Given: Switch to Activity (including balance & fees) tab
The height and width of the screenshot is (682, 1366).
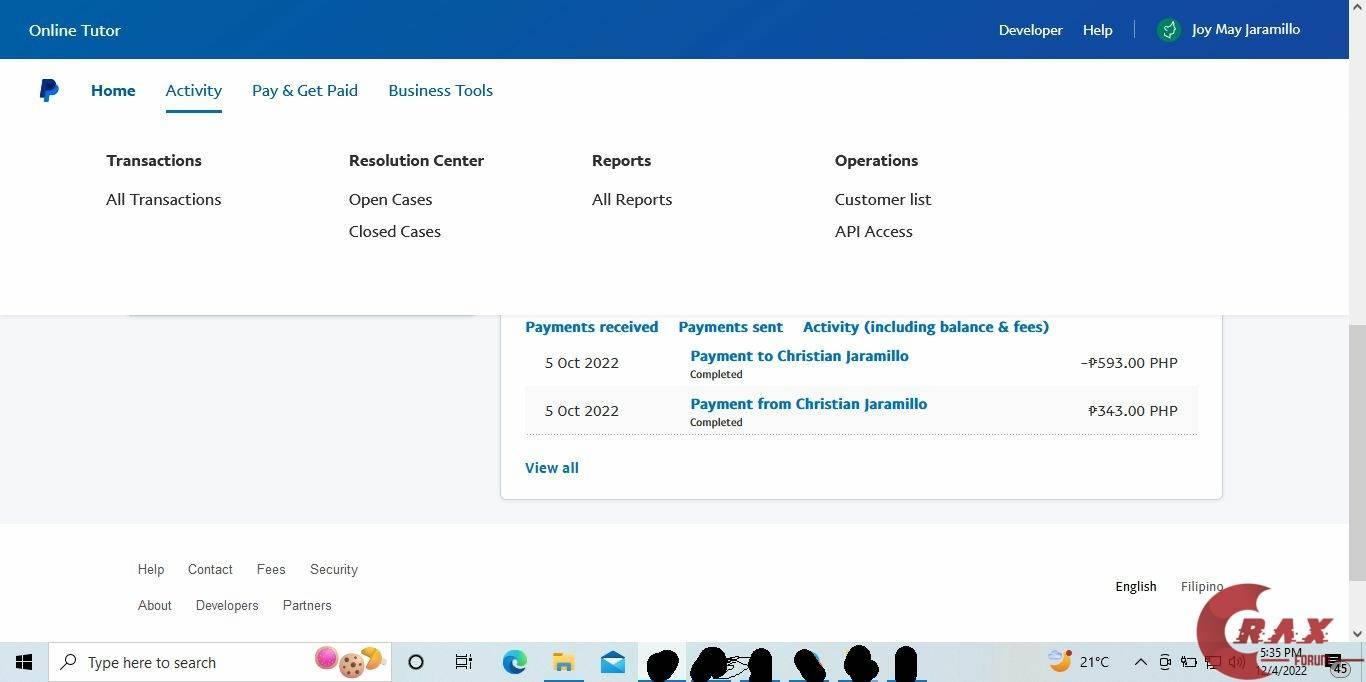Looking at the screenshot, I should click(926, 327).
